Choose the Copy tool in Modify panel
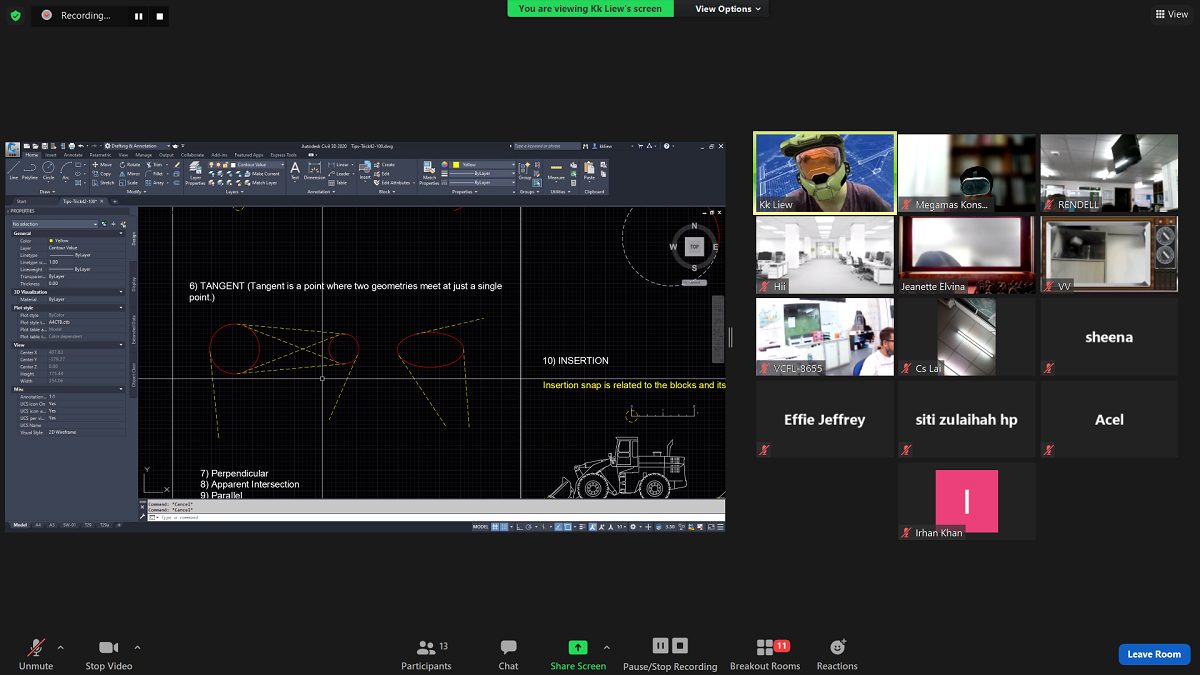 101,174
